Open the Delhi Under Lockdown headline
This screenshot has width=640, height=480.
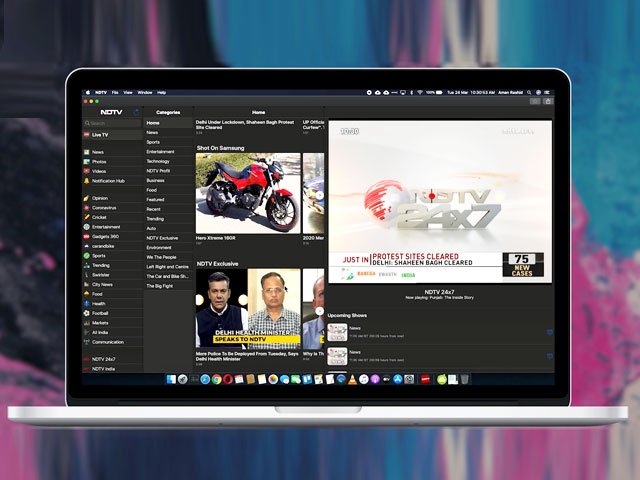point(245,124)
